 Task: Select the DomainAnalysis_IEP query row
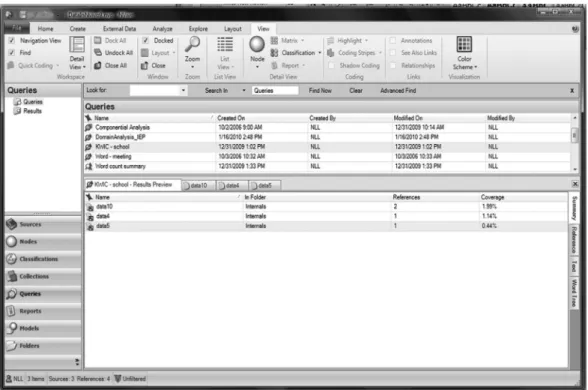(327, 137)
